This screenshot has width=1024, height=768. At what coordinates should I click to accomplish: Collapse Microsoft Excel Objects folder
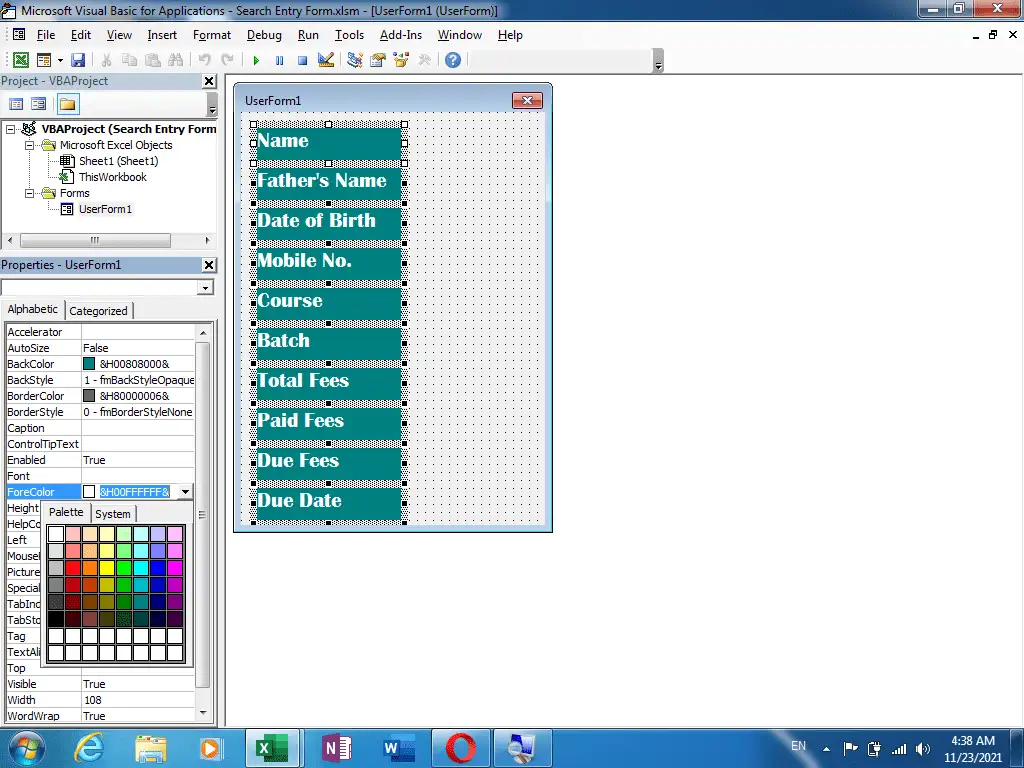click(29, 145)
